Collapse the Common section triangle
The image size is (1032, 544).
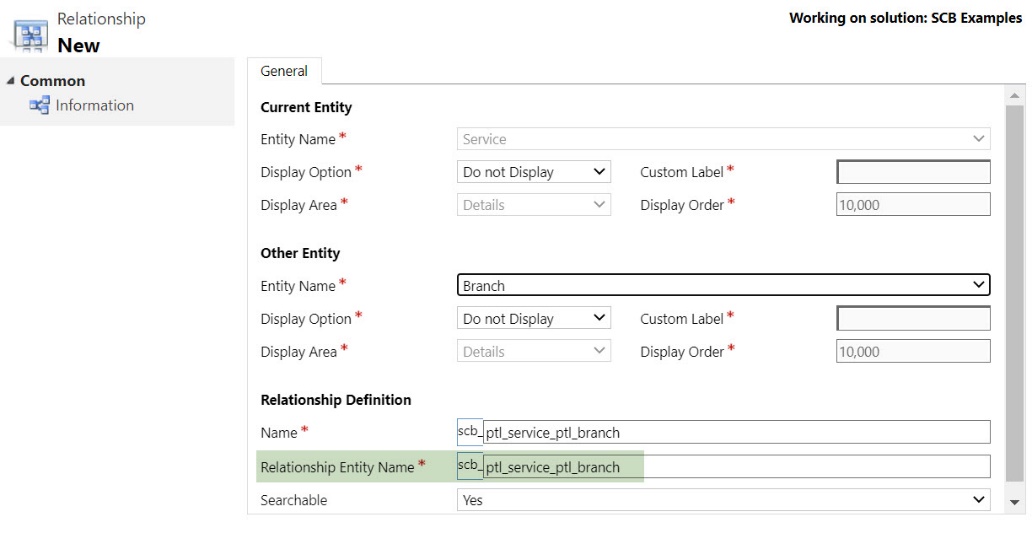10,80
